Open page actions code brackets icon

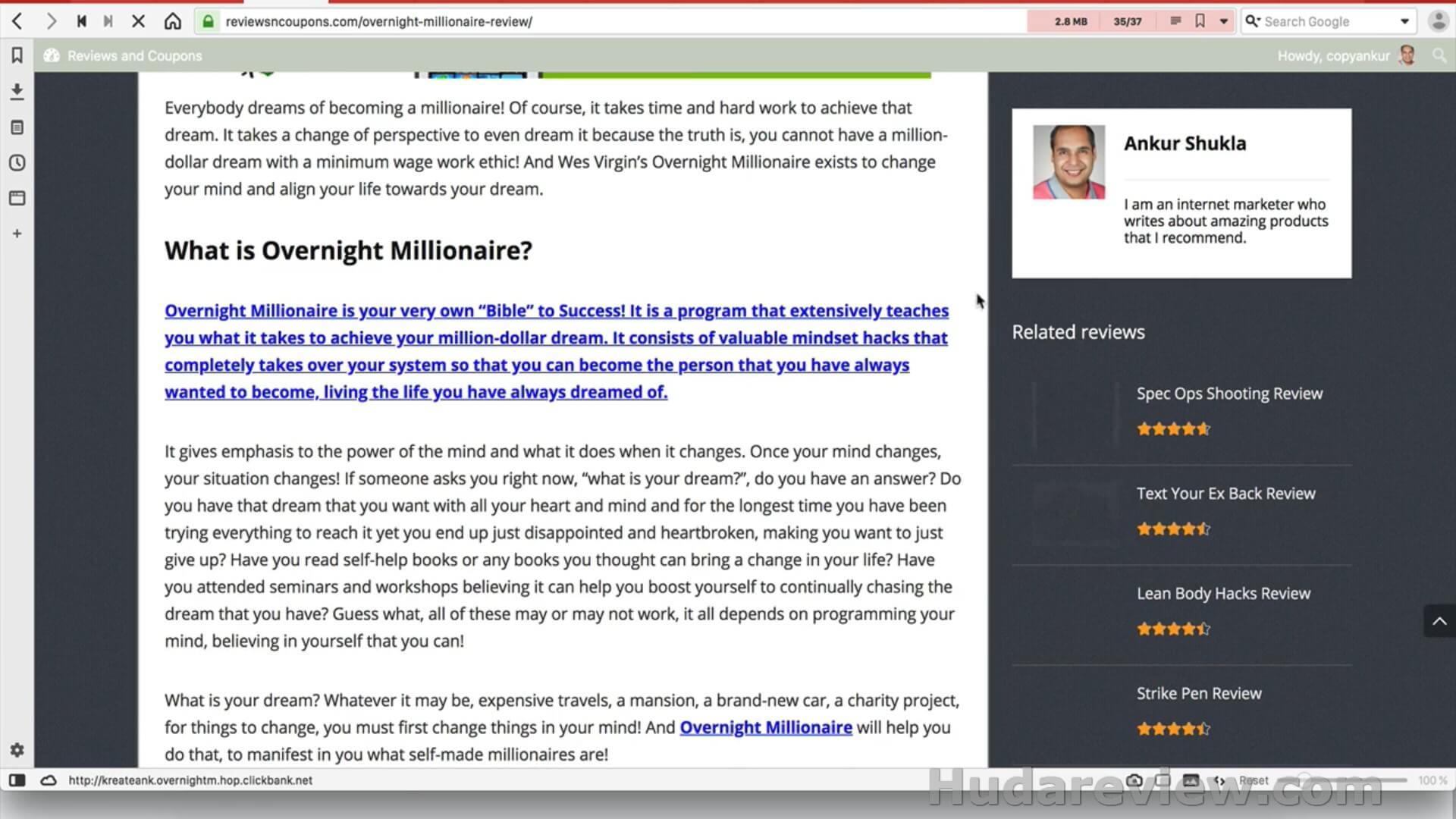(1219, 780)
